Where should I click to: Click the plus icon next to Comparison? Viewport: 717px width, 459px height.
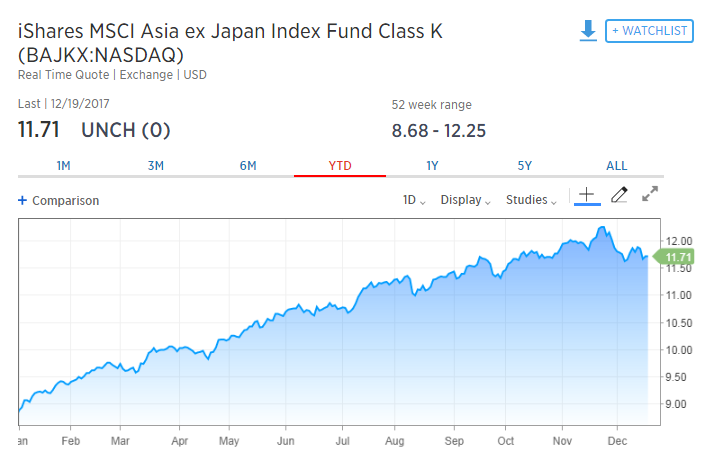[22, 200]
